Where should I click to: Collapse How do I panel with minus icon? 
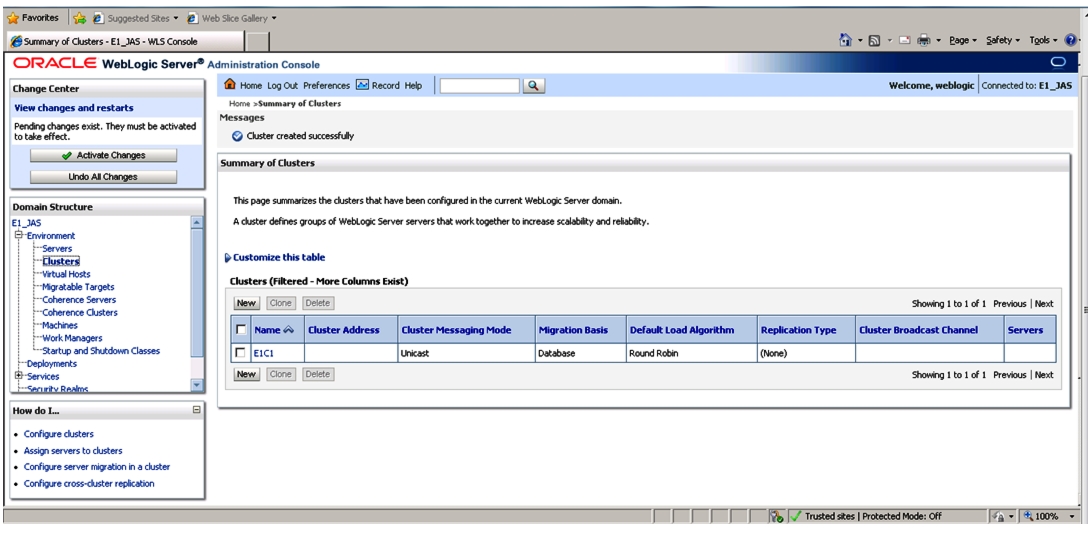tap(196, 410)
